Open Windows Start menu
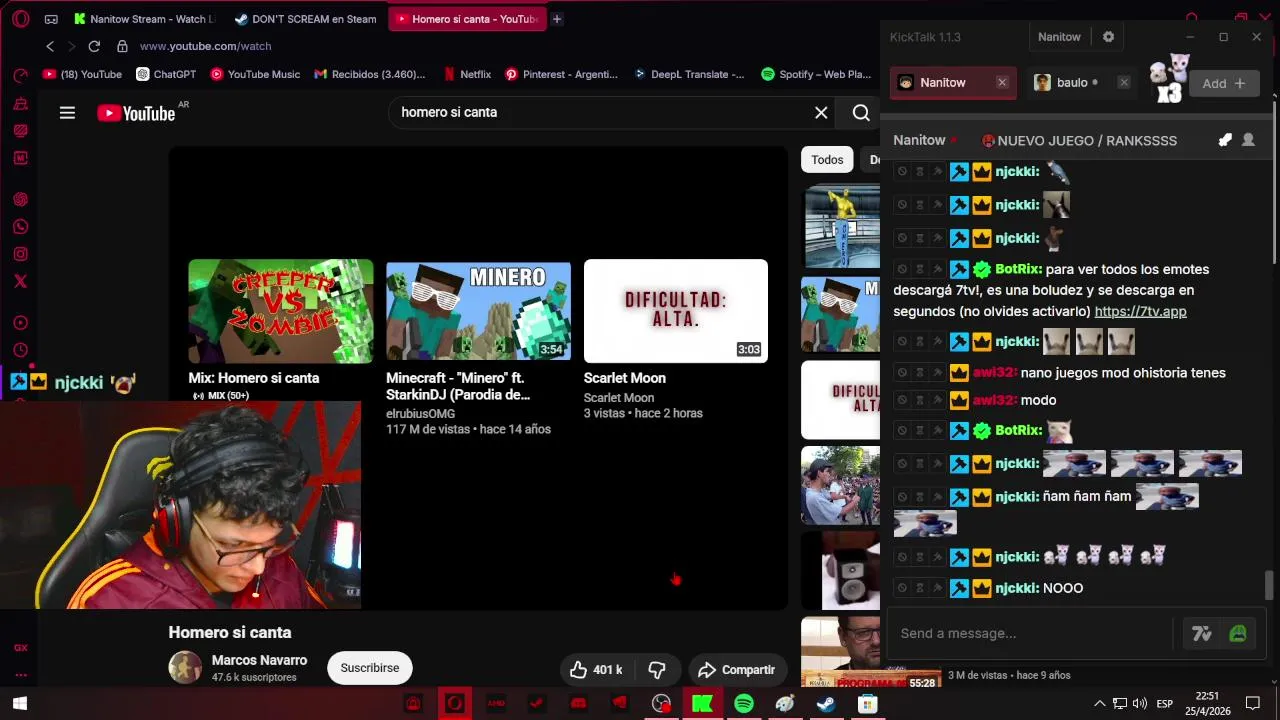This screenshot has width=1280, height=720. [19, 704]
